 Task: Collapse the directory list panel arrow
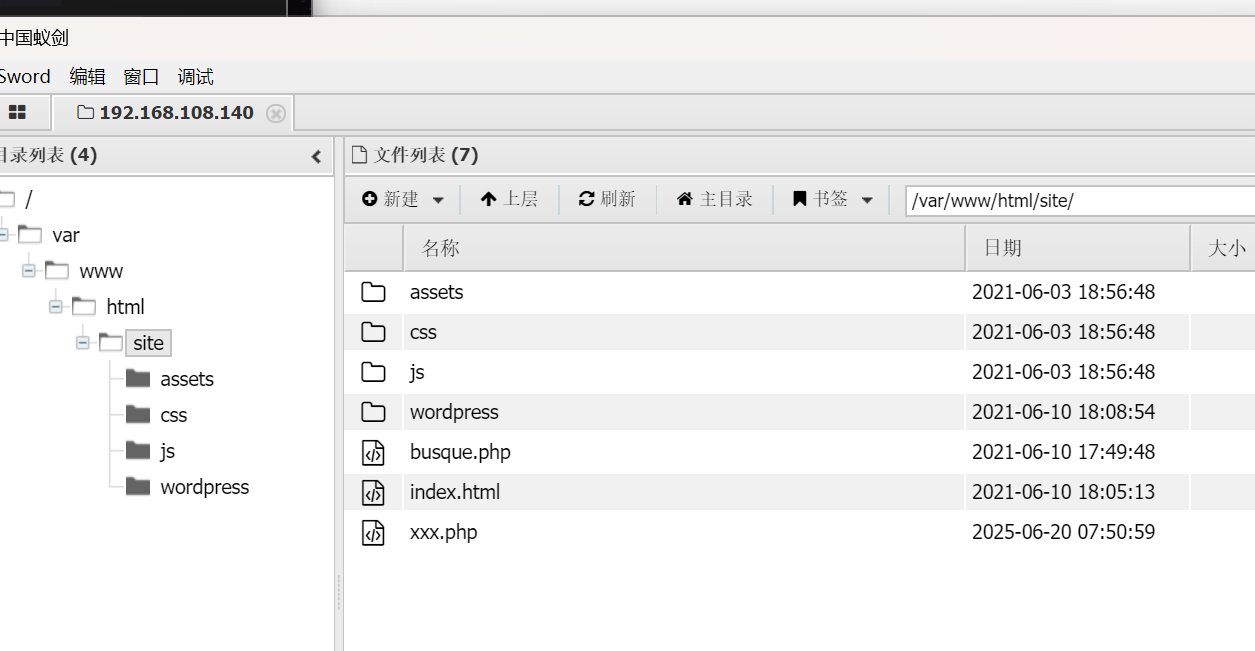316,157
